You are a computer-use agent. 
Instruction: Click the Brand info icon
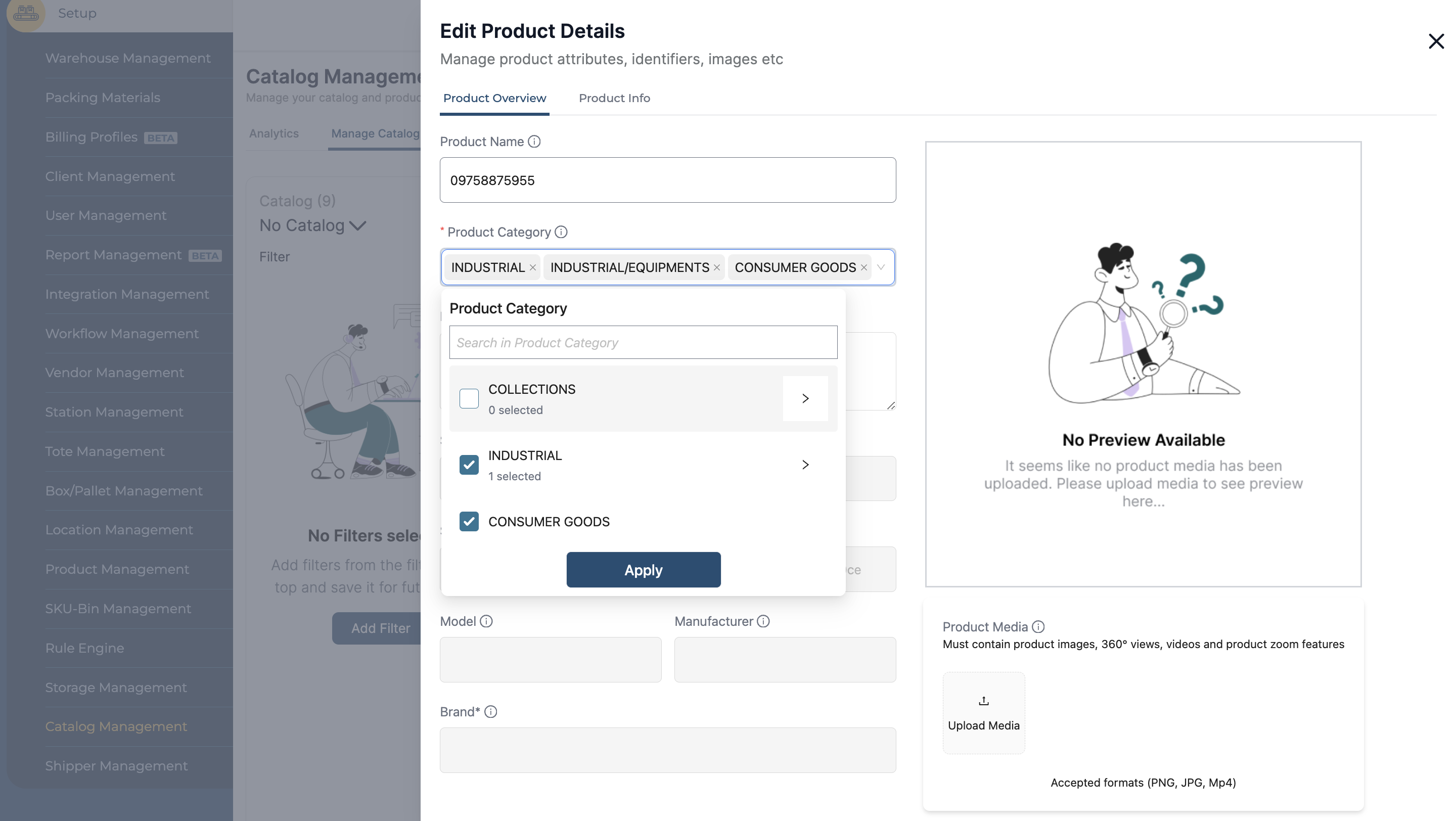coord(490,712)
